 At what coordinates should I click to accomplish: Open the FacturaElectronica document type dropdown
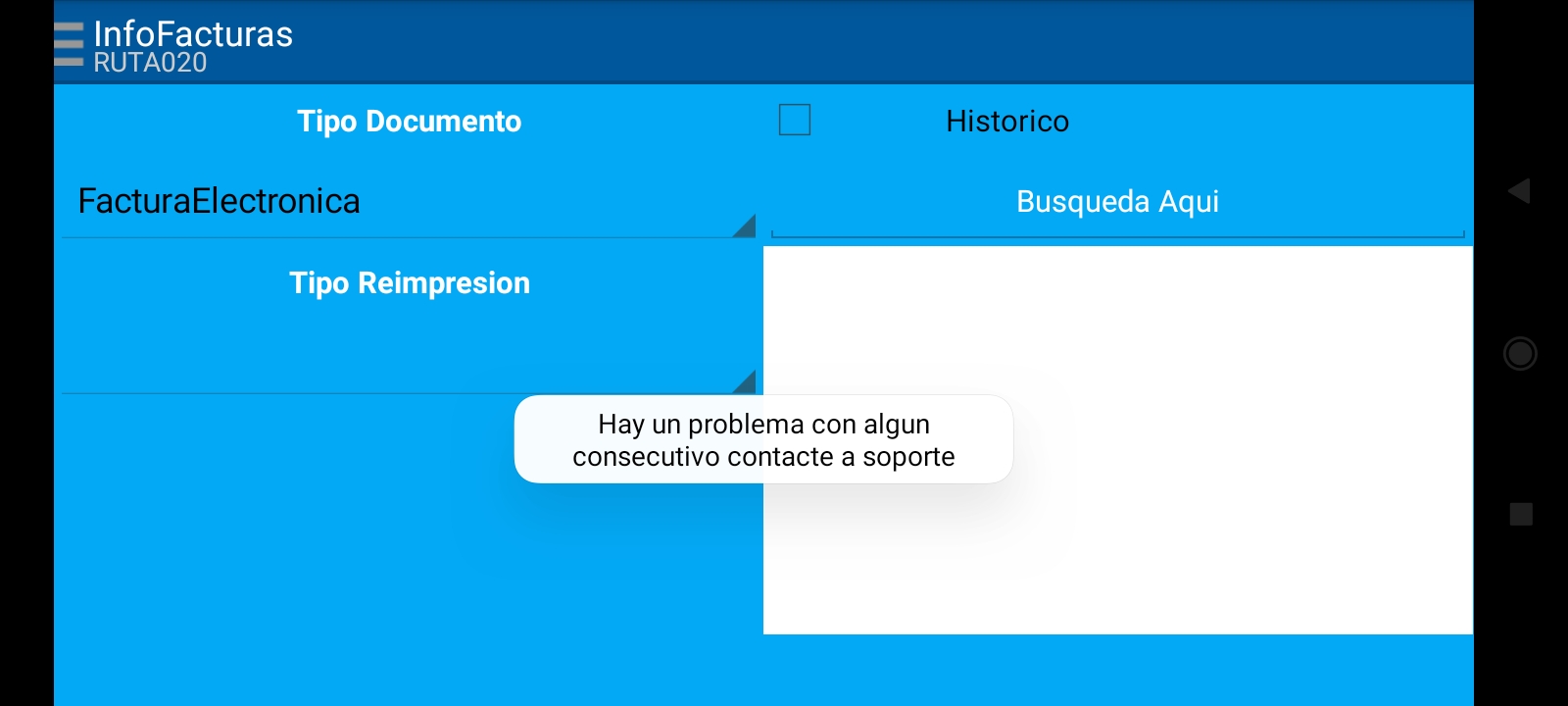coord(392,202)
